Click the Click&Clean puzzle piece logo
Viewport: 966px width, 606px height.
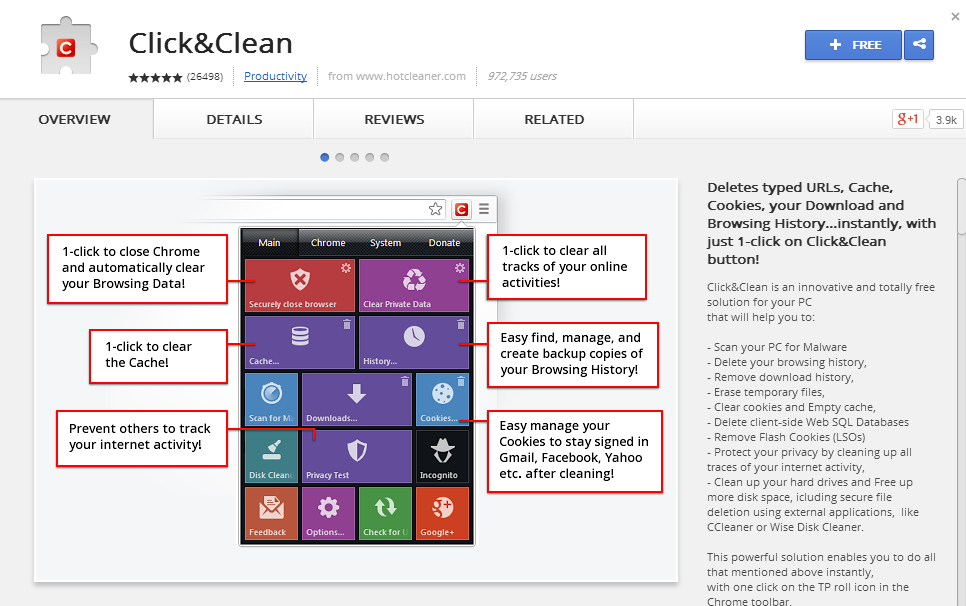(x=68, y=47)
